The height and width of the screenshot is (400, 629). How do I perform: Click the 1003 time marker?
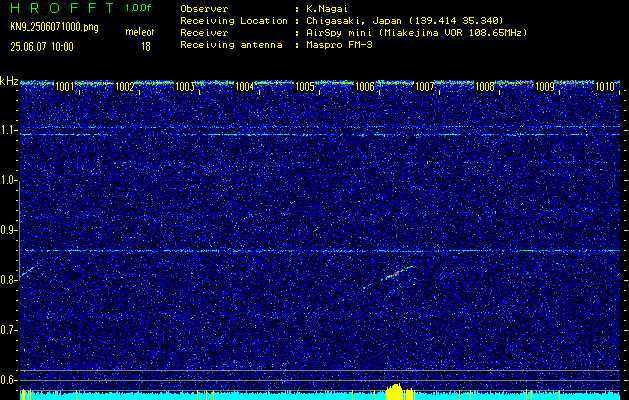tap(185, 87)
